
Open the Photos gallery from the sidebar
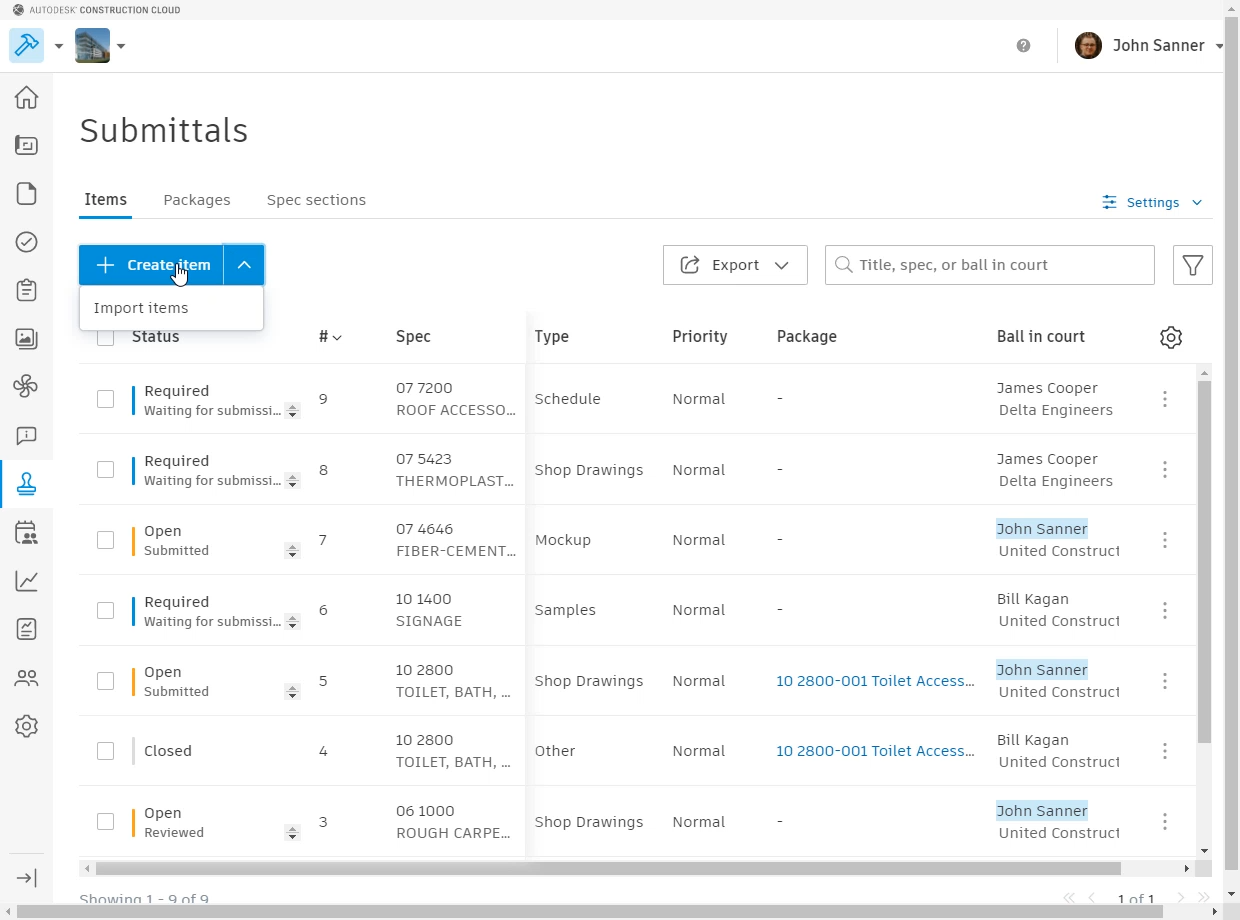click(26, 339)
